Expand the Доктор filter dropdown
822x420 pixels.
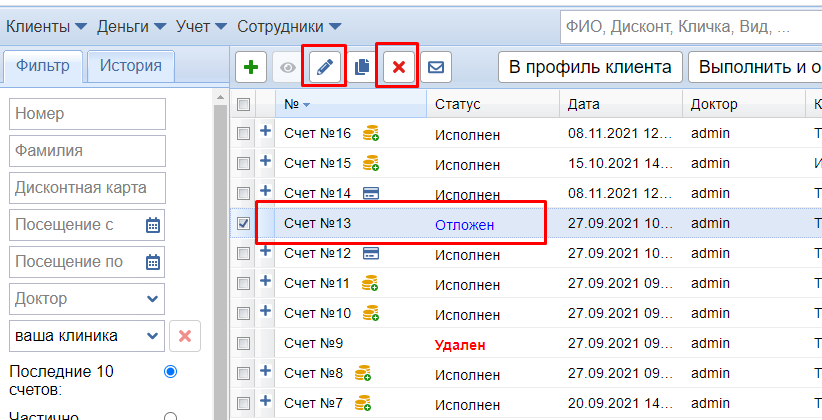pyautogui.click(x=152, y=298)
